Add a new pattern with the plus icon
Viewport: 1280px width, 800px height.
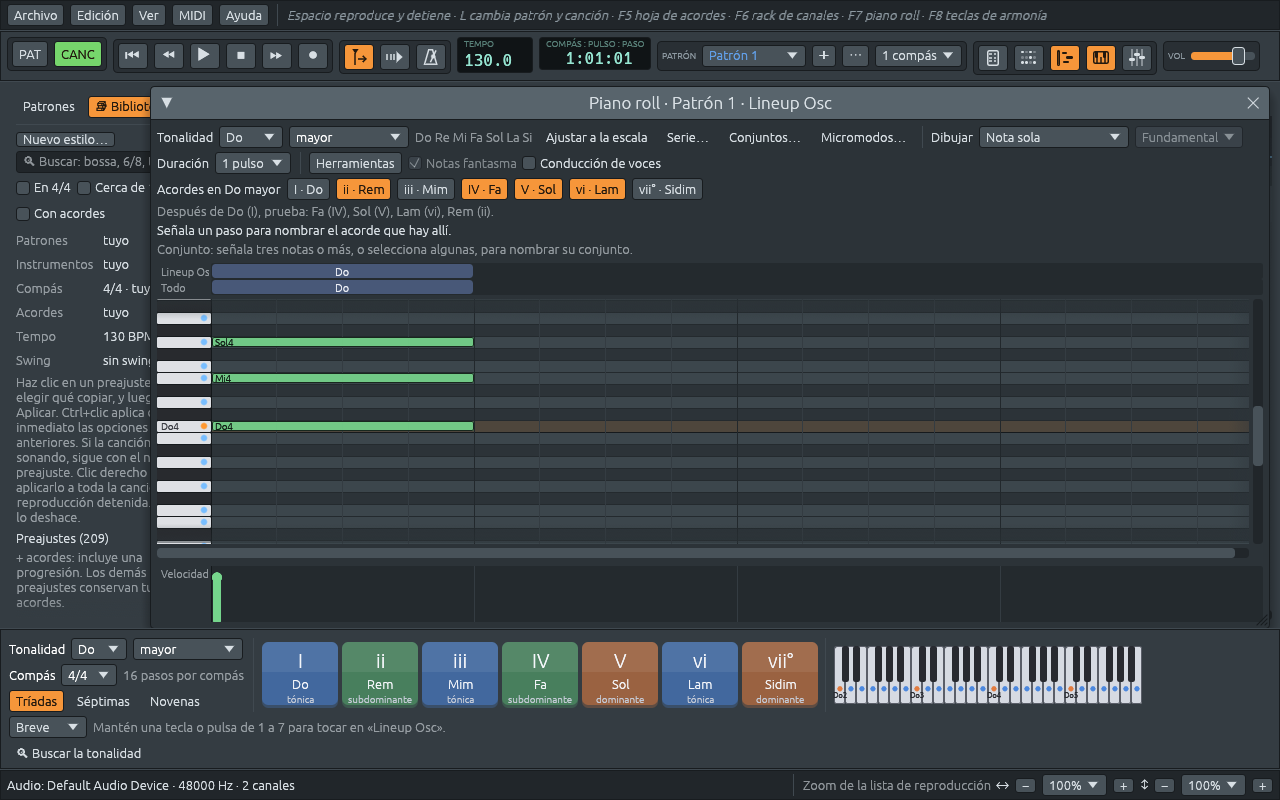pos(823,56)
